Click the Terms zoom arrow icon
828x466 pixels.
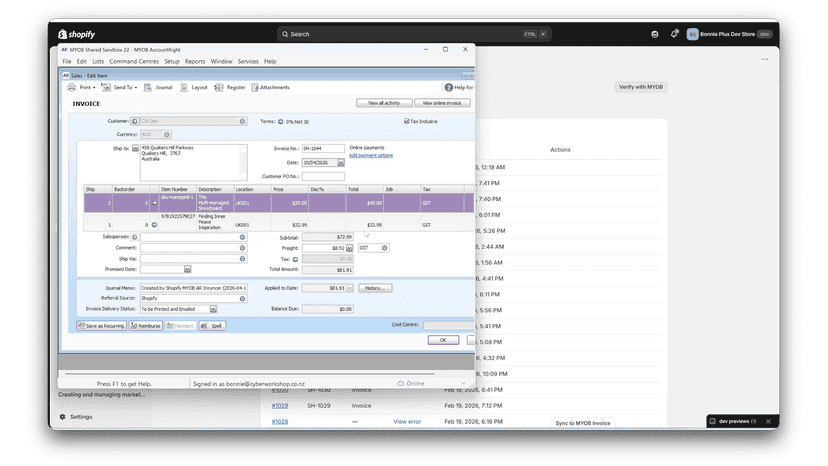[280, 122]
